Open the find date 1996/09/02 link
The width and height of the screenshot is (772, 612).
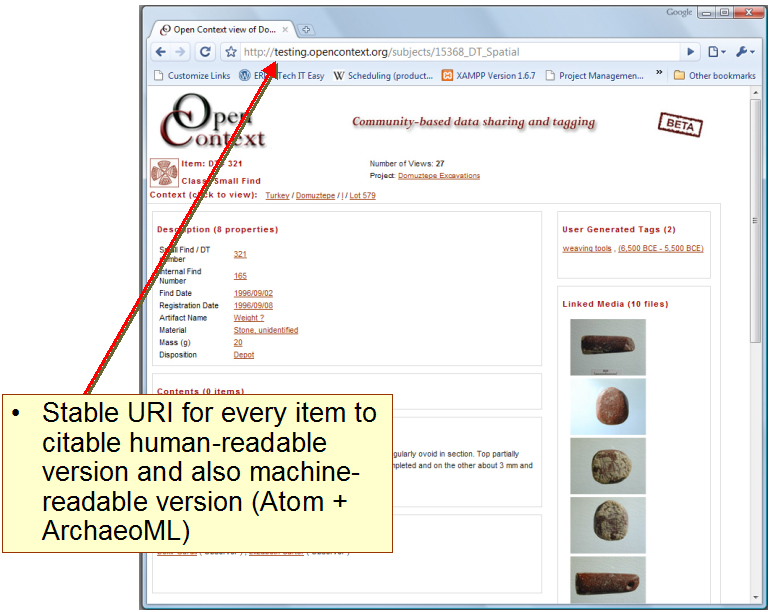pyautogui.click(x=253, y=293)
